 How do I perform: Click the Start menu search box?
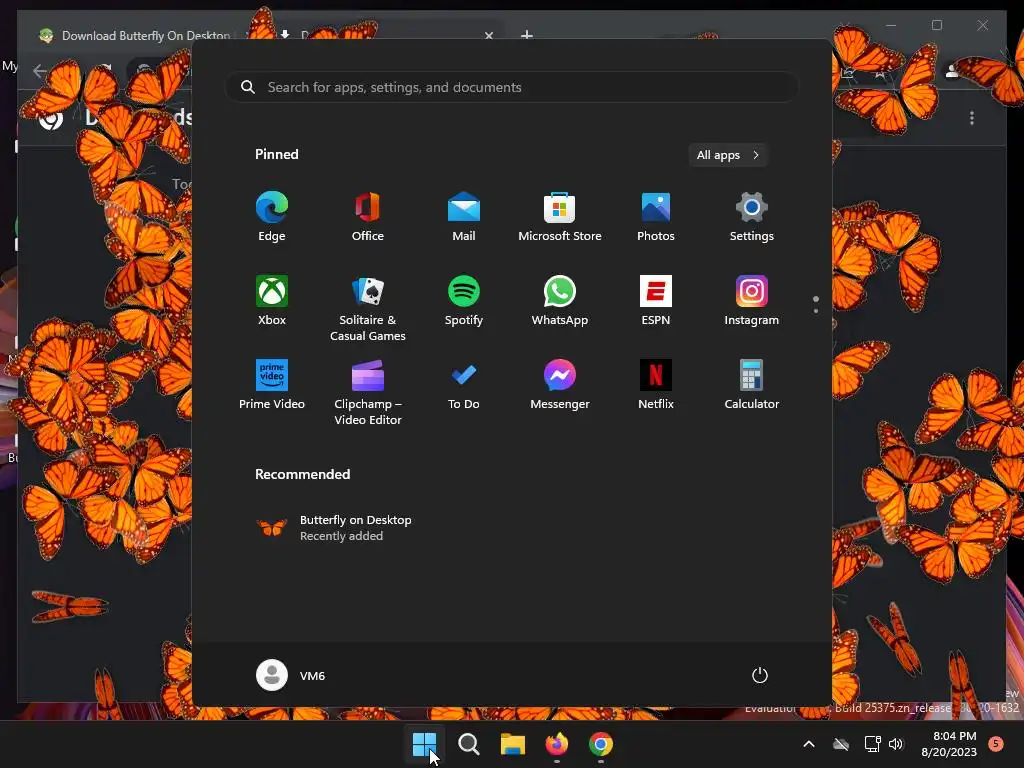[x=512, y=88]
